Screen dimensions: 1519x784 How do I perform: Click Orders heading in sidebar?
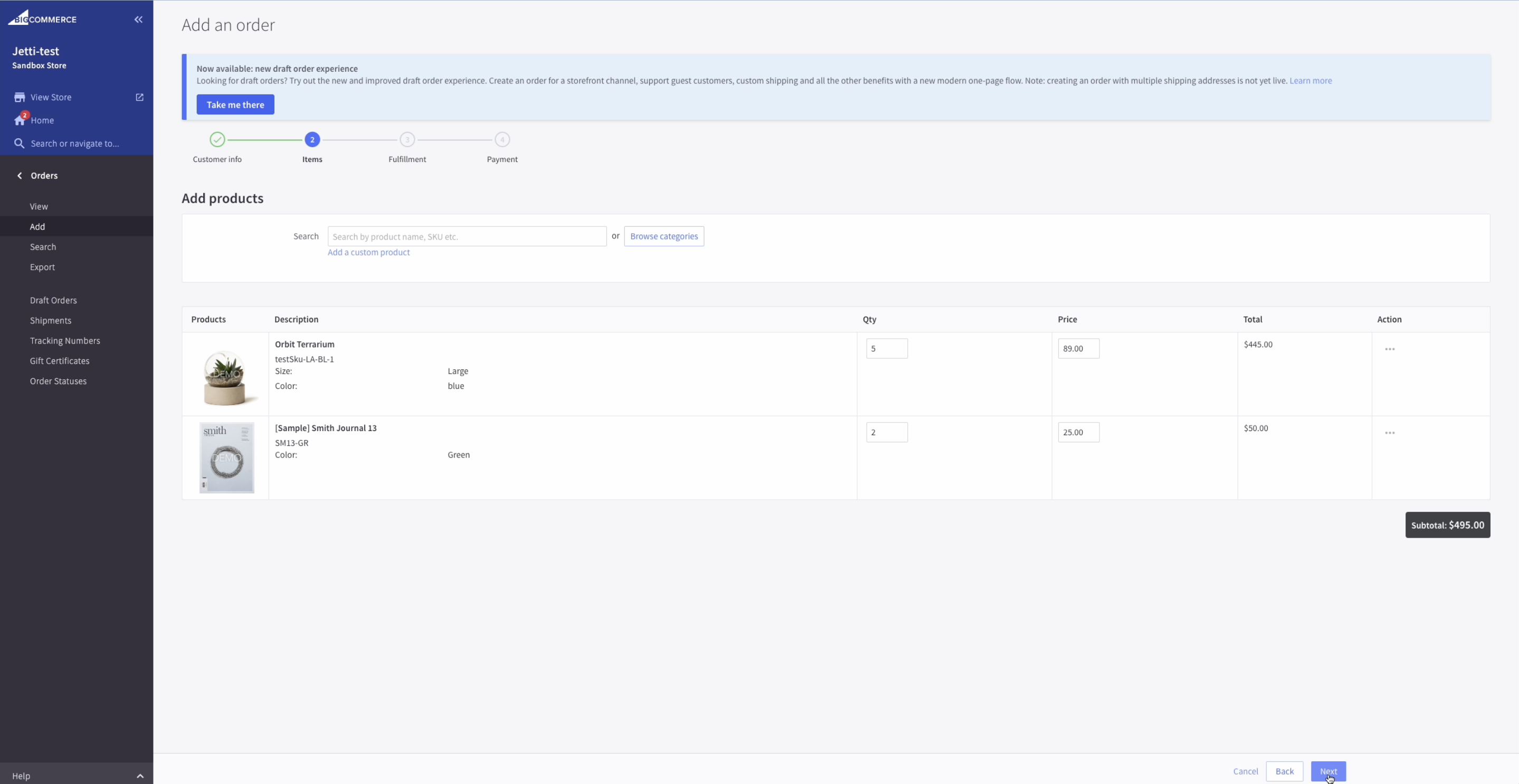tap(44, 176)
